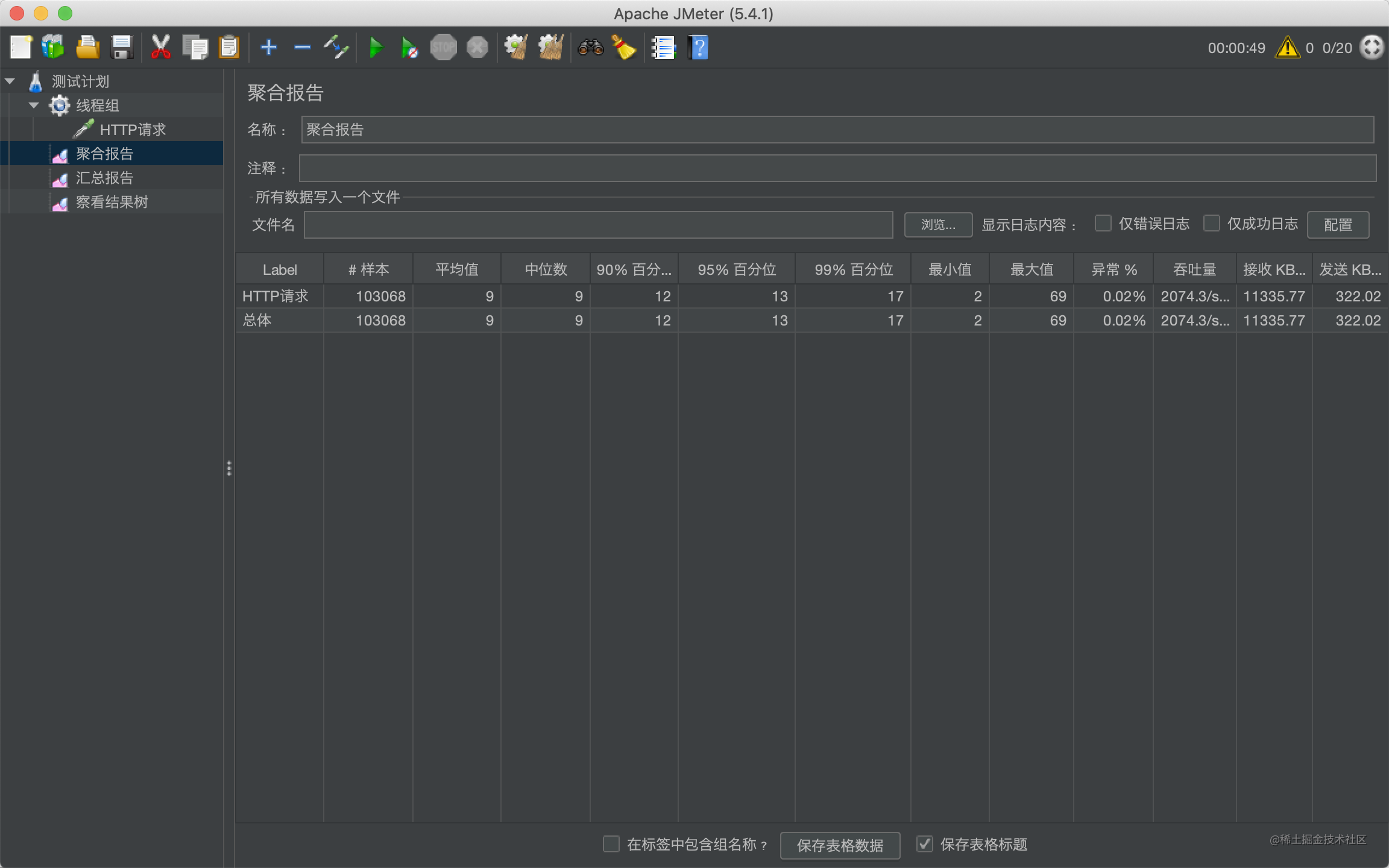This screenshot has width=1389, height=868.
Task: Sort by 90% 百分位 column header
Action: pos(634,269)
